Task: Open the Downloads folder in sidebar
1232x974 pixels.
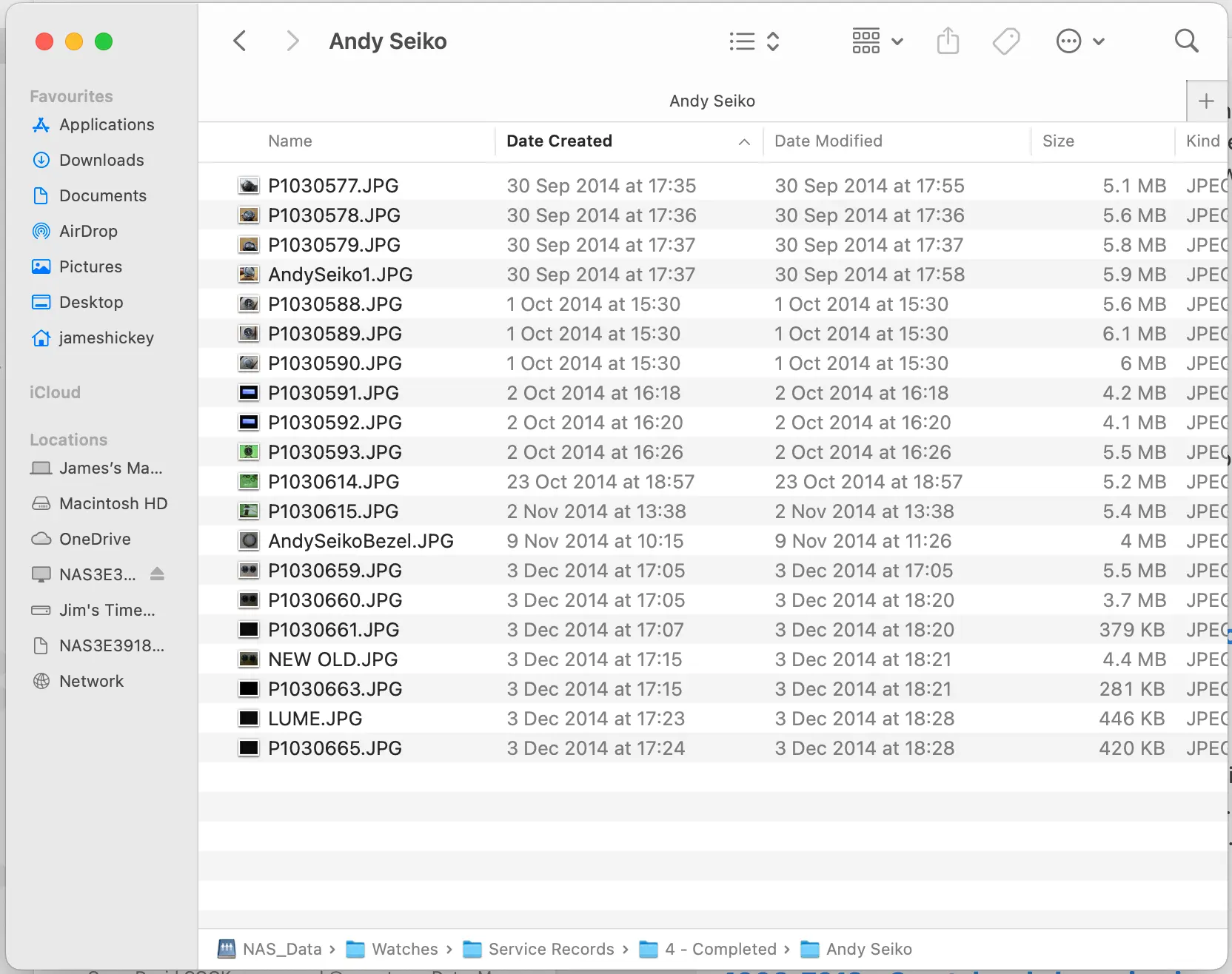Action: coord(101,160)
